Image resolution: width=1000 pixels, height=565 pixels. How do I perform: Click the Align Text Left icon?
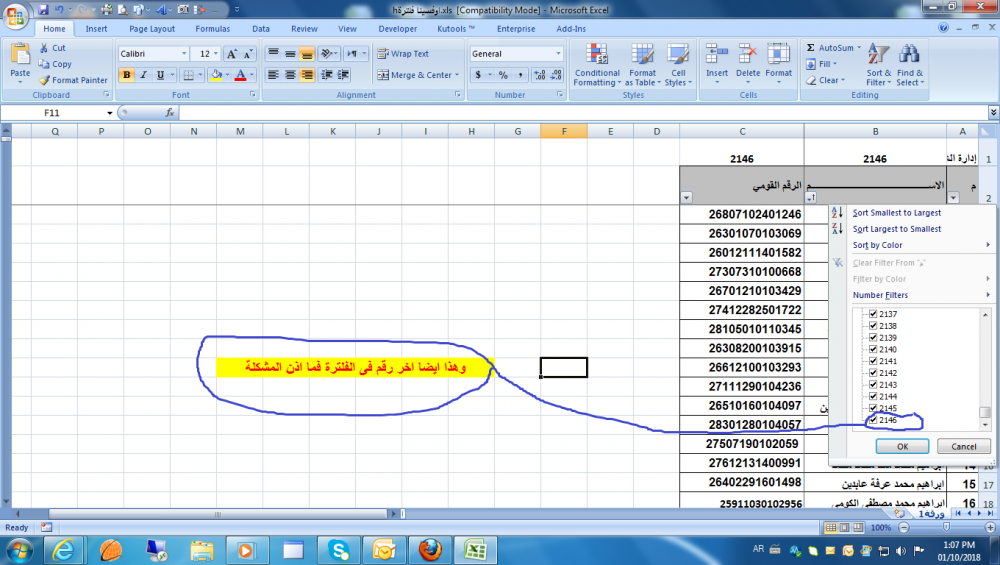coord(273,75)
